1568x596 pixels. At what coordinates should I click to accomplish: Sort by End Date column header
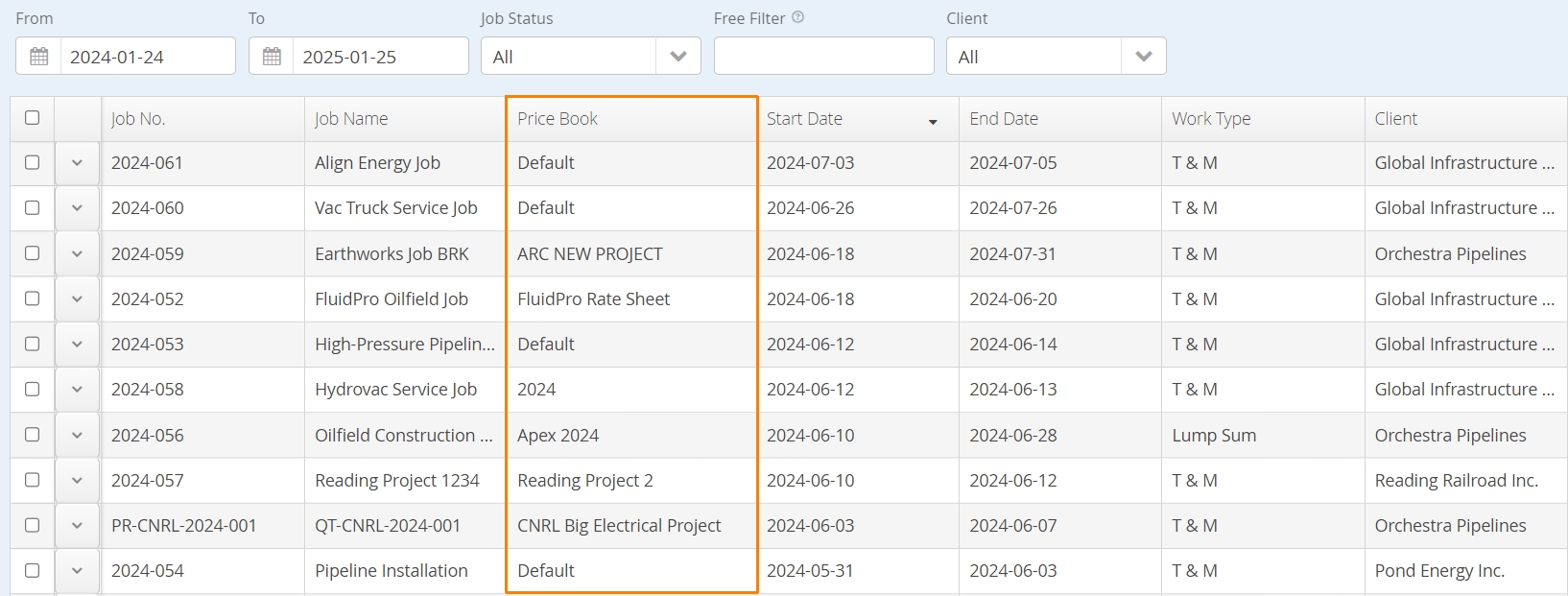1059,119
